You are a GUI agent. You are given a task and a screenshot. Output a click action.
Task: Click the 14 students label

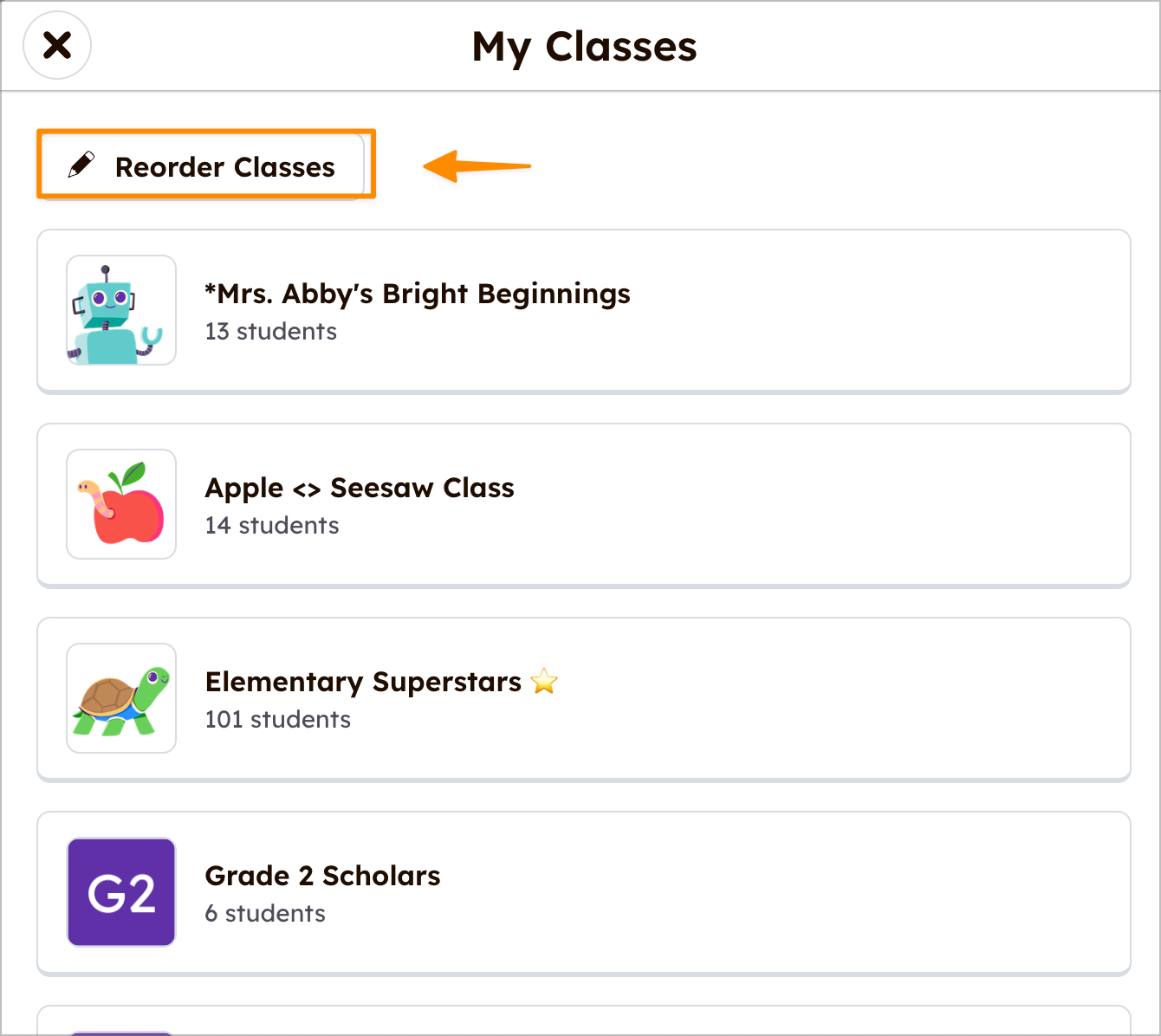pyautogui.click(x=272, y=526)
